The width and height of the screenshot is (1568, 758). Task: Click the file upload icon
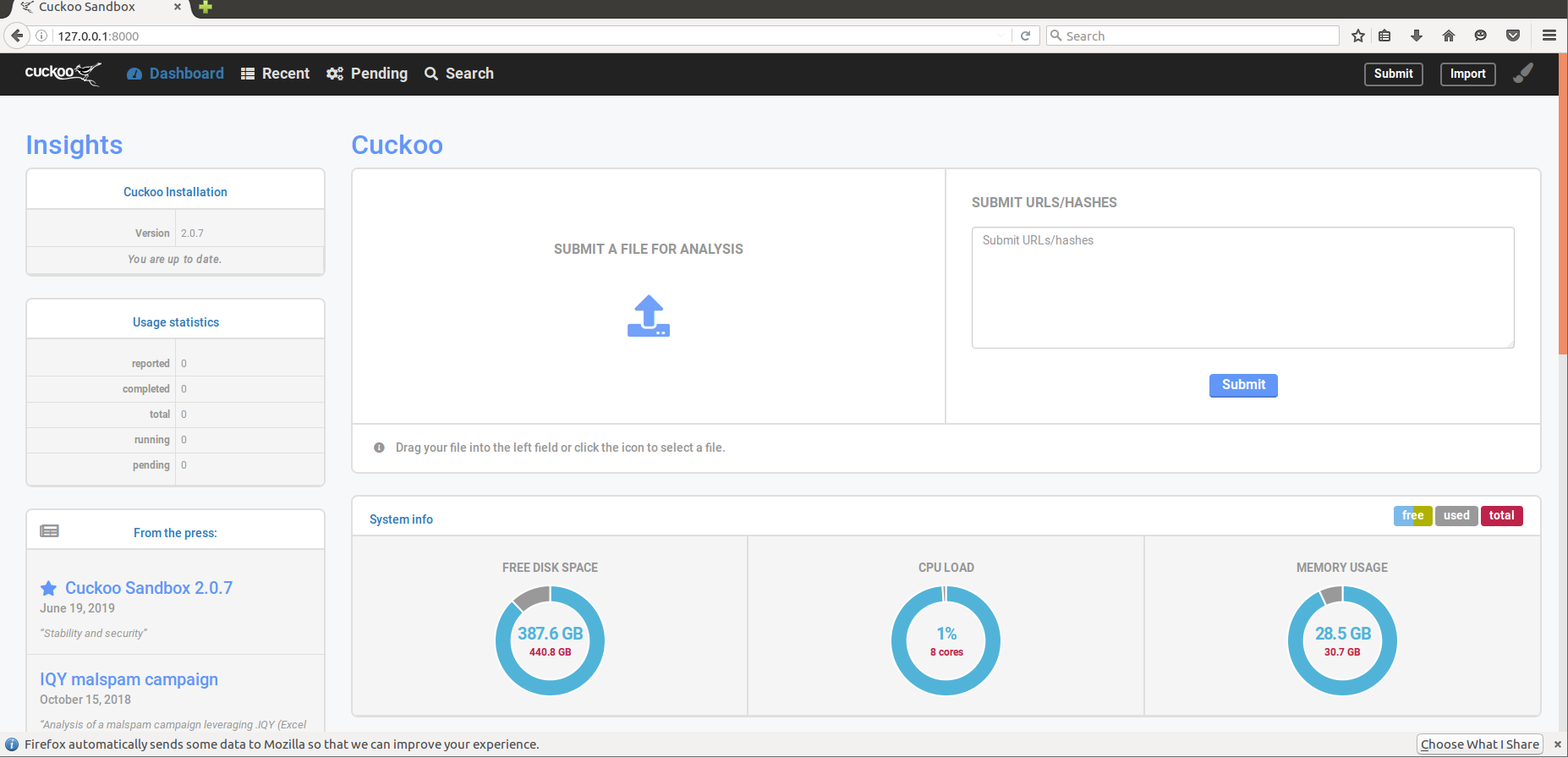pyautogui.click(x=649, y=316)
